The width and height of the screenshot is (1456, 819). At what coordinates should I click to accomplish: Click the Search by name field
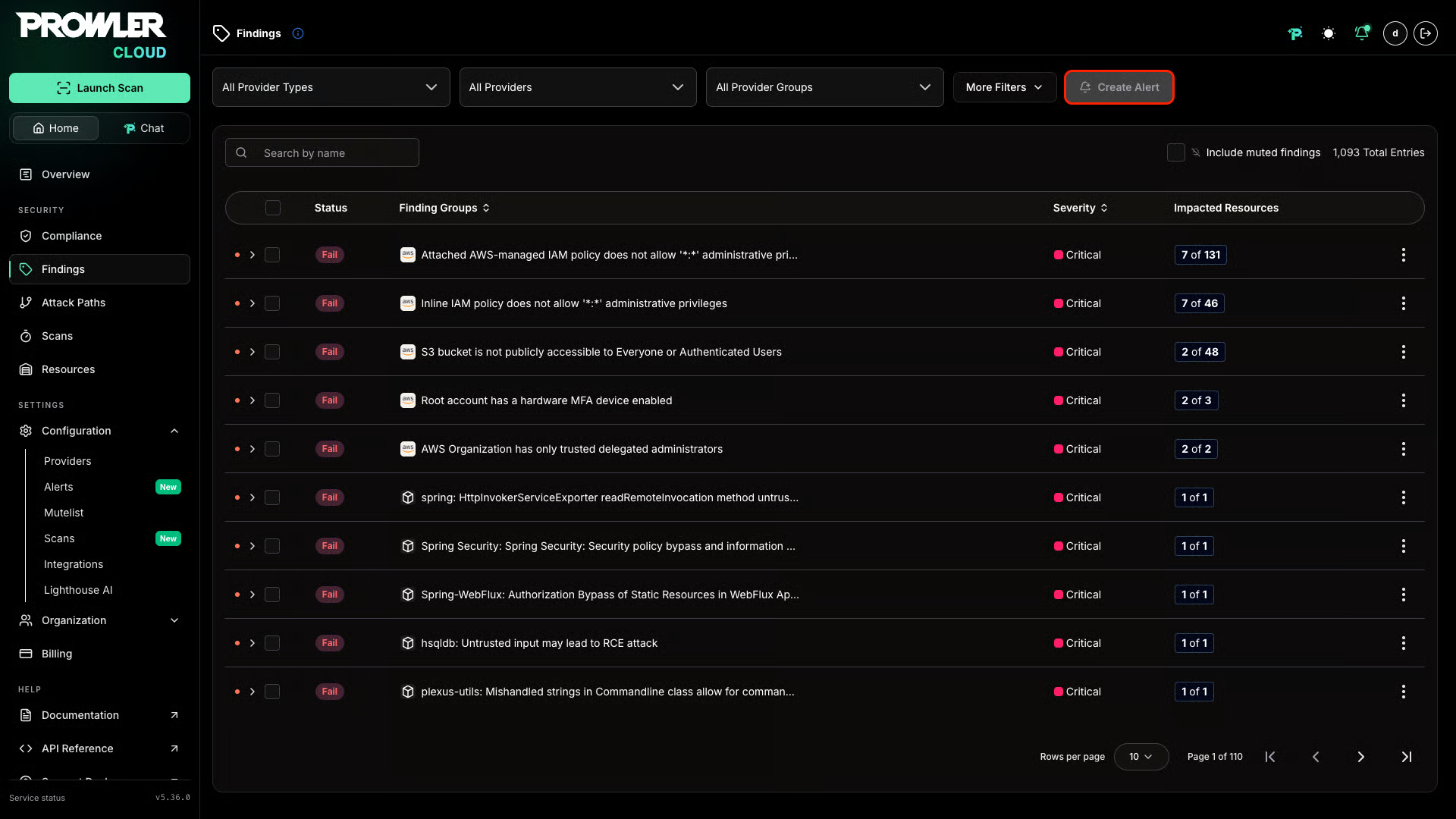pyautogui.click(x=322, y=152)
